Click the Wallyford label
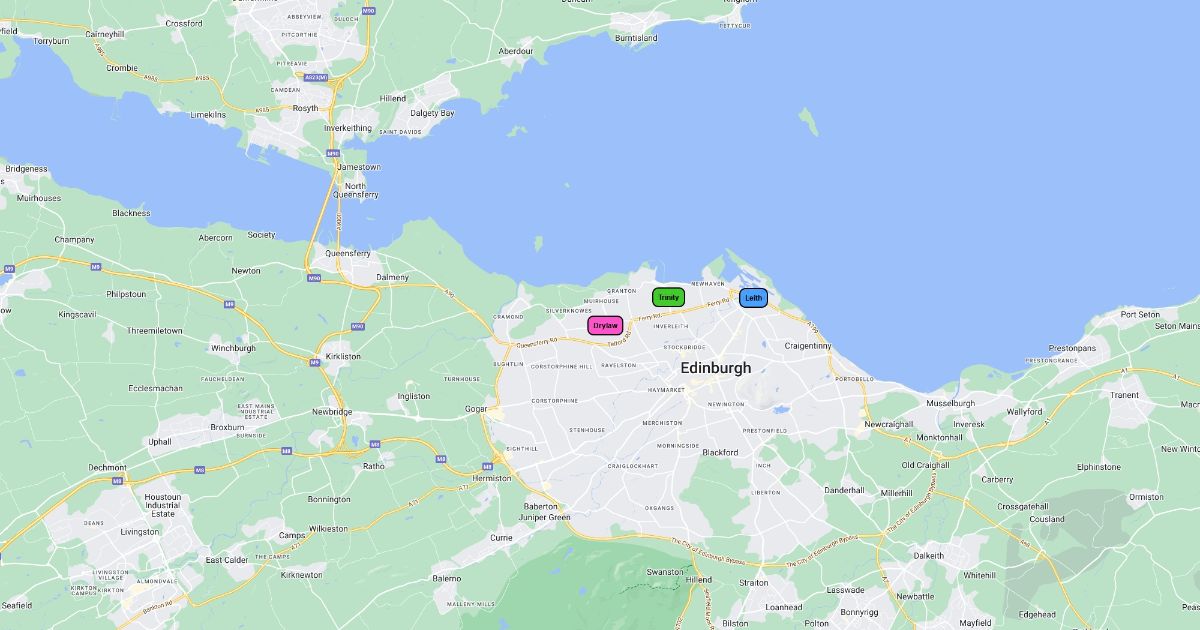1200x630 pixels. click(x=1024, y=411)
